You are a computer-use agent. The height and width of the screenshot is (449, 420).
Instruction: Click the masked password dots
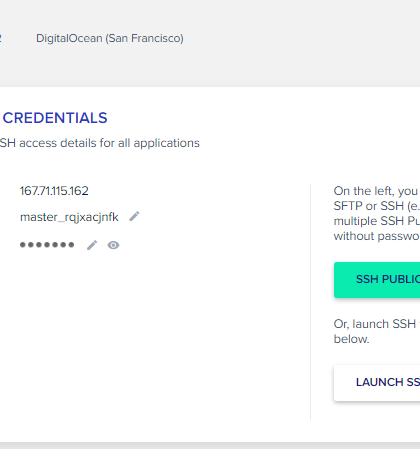pos(47,245)
